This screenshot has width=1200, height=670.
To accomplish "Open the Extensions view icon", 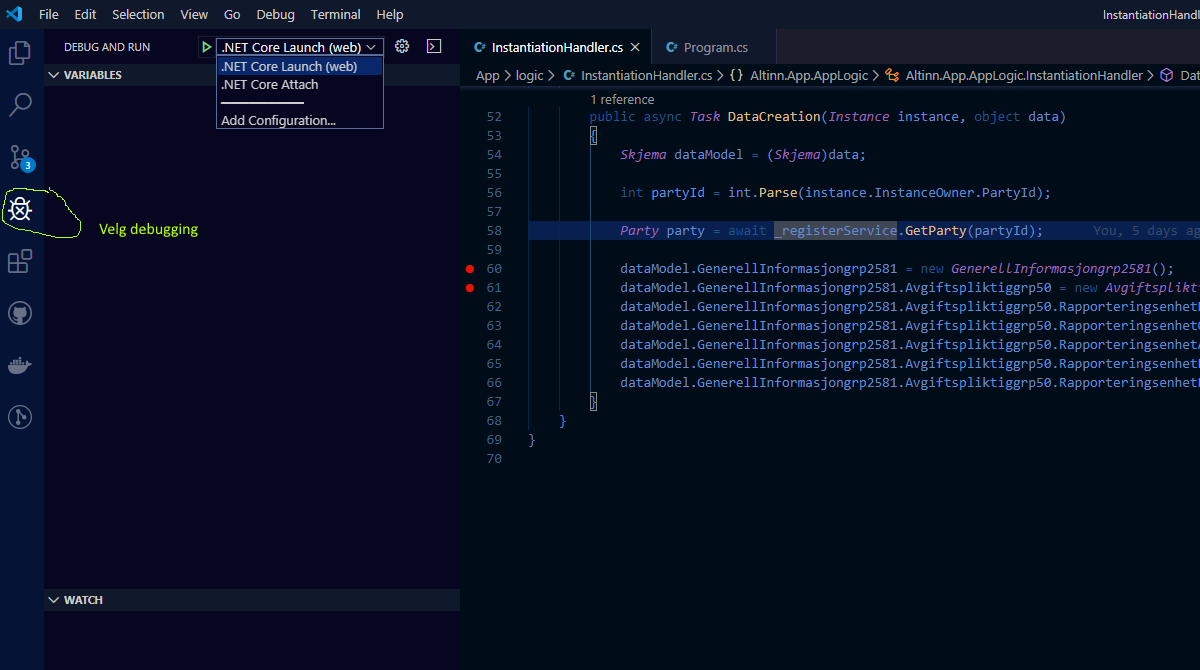I will (20, 262).
